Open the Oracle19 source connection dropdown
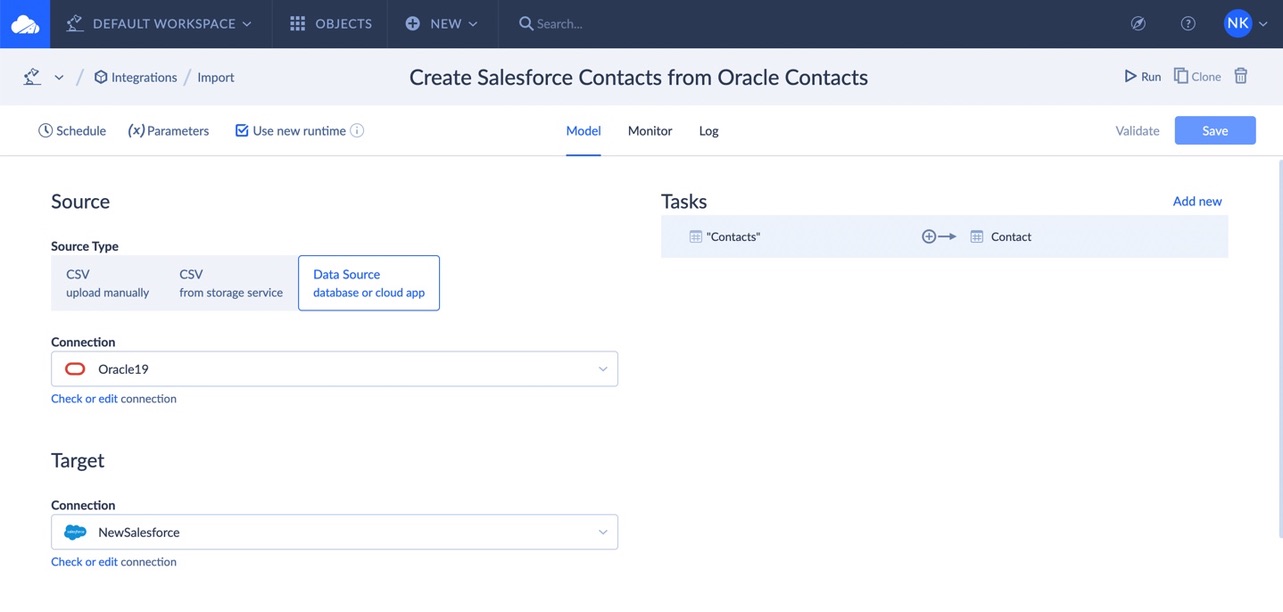 click(334, 369)
